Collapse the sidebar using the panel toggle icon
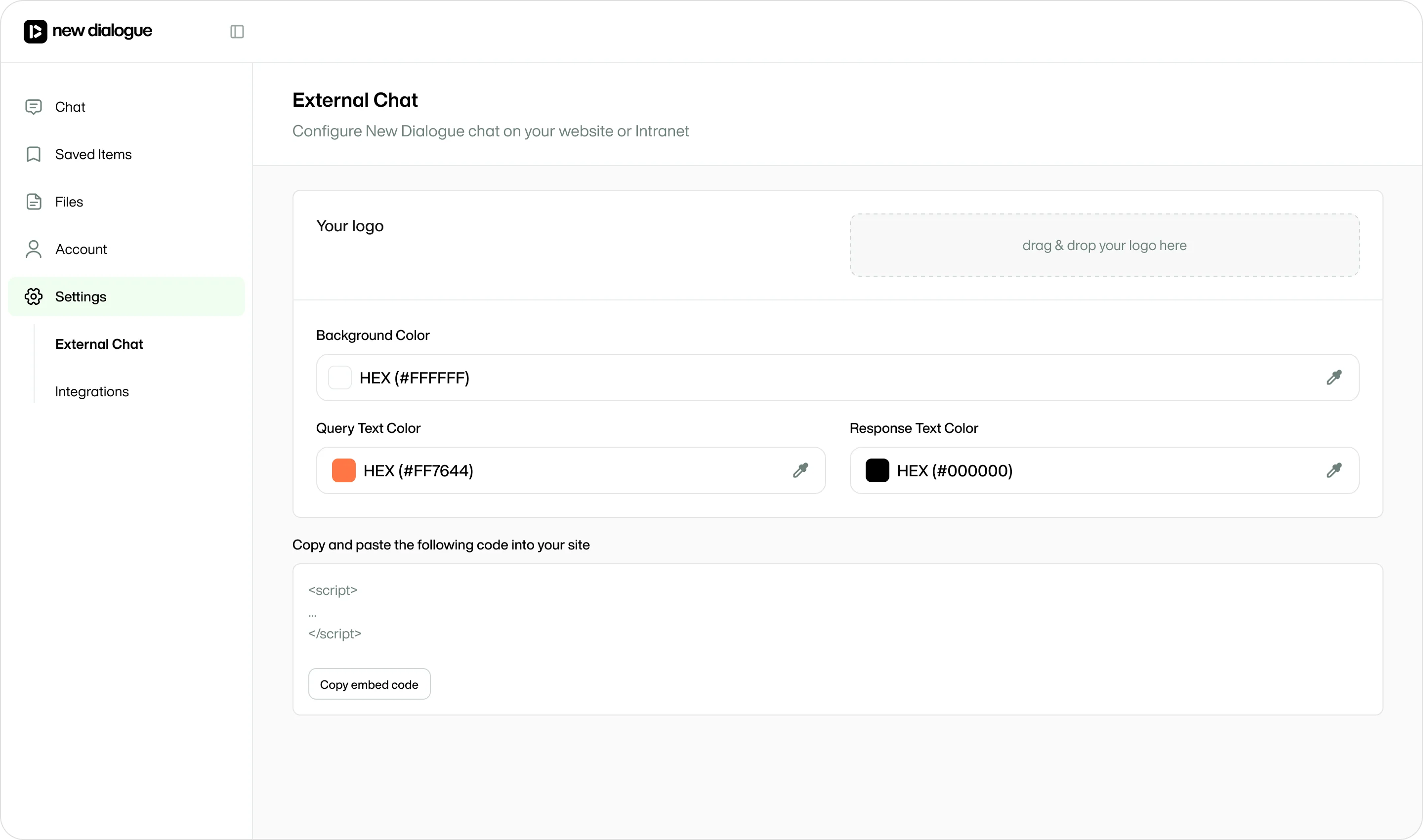 pos(237,32)
